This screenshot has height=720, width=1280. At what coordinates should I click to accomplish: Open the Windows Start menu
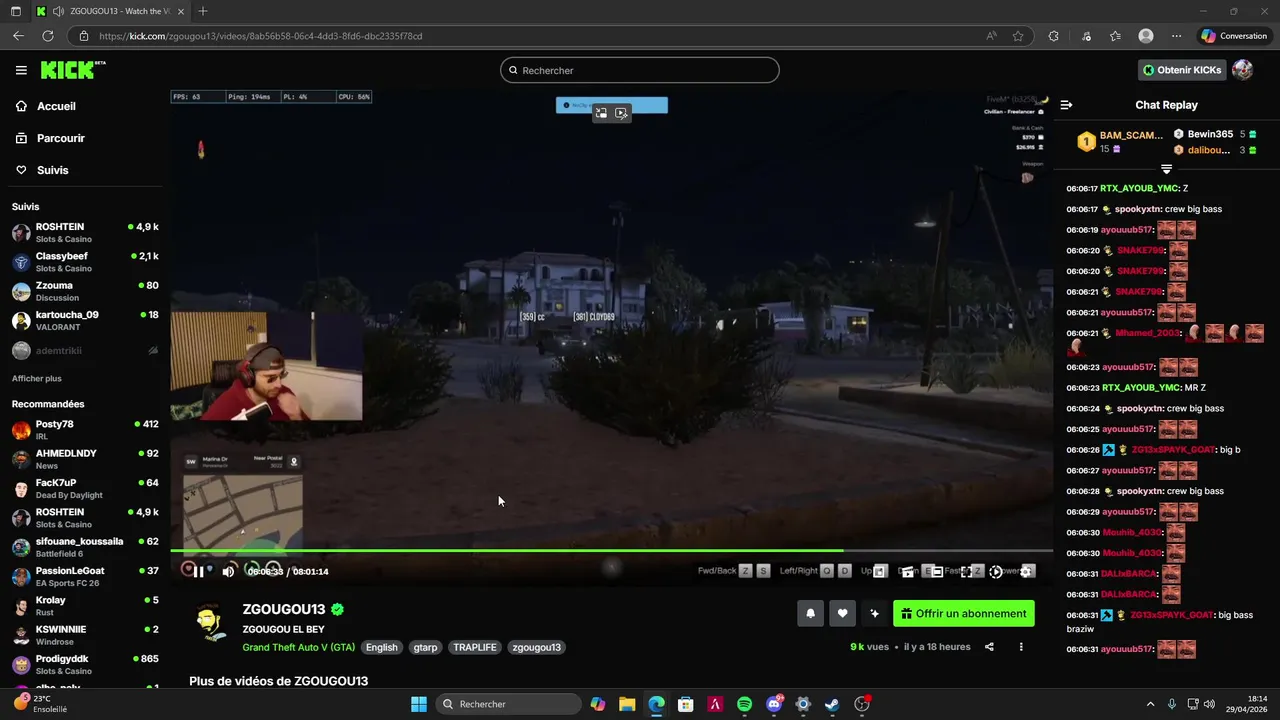tap(419, 704)
